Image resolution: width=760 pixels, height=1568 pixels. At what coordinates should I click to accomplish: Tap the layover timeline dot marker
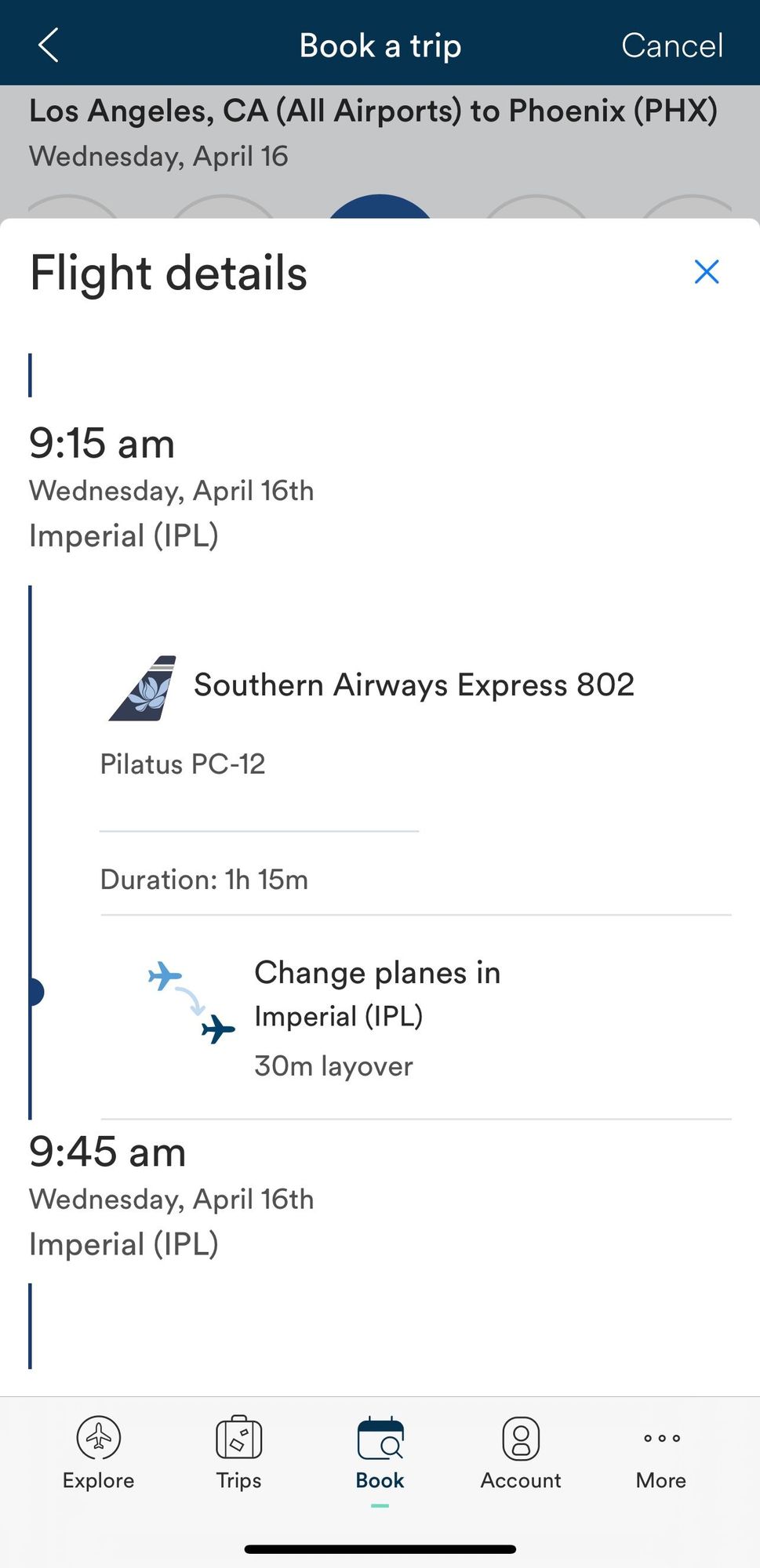[34, 992]
